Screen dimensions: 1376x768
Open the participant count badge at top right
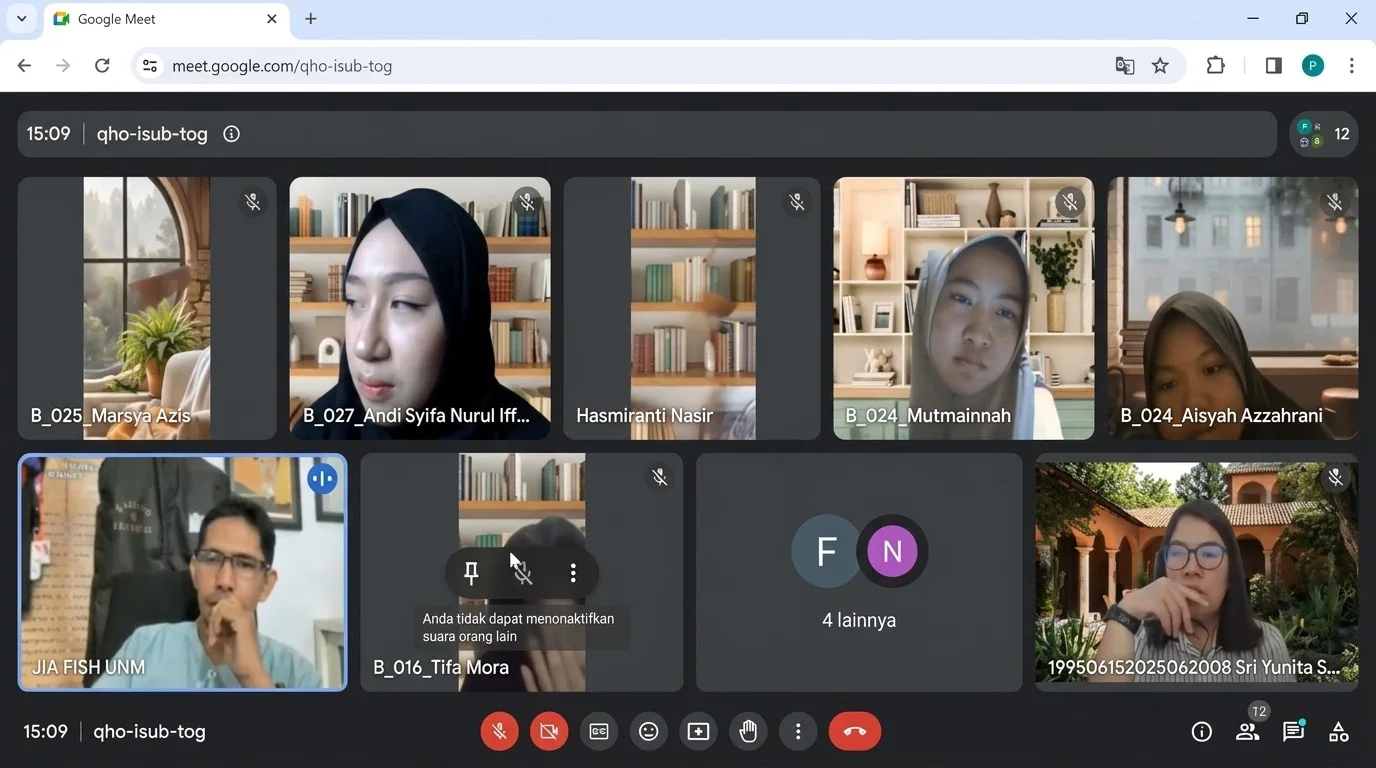1324,134
